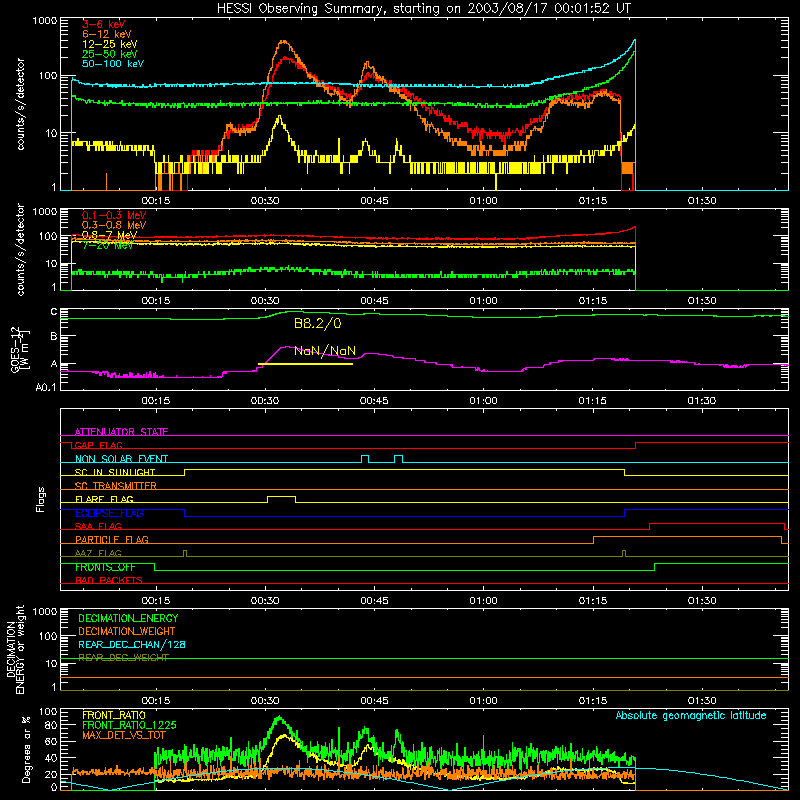Click the DECIMATION ENERGY or weight axis title
800x800 pixels.
click(15, 649)
